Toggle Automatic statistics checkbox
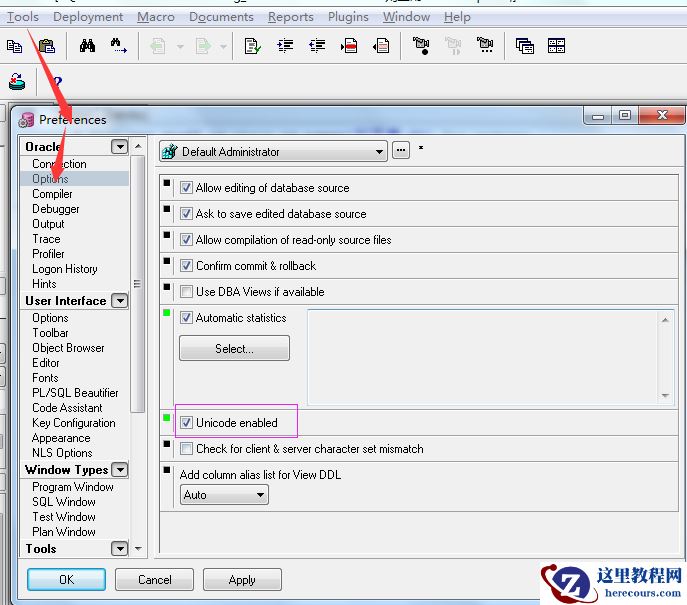 (x=186, y=318)
